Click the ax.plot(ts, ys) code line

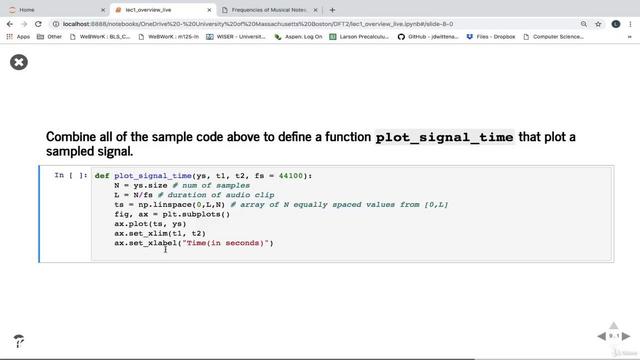[x=150, y=224]
